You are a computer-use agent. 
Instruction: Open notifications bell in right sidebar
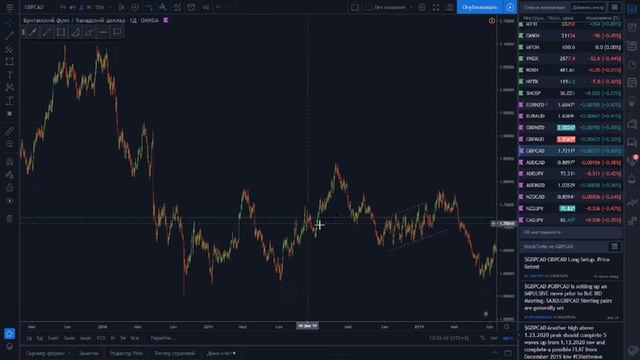(632, 179)
